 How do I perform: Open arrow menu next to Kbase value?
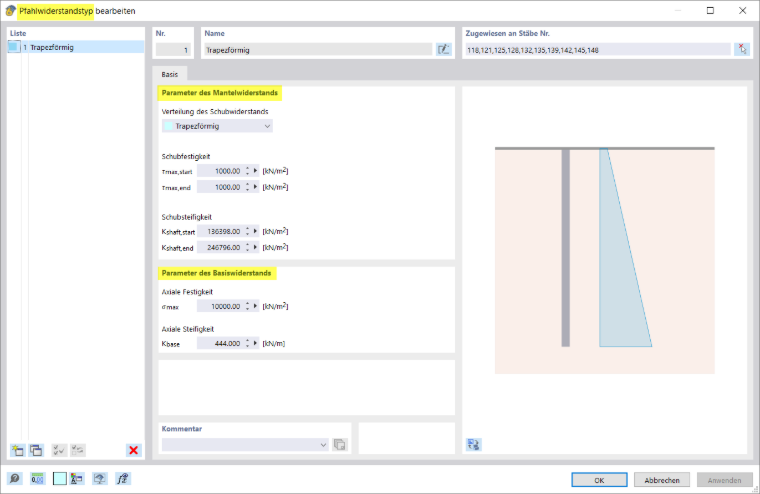click(x=255, y=343)
